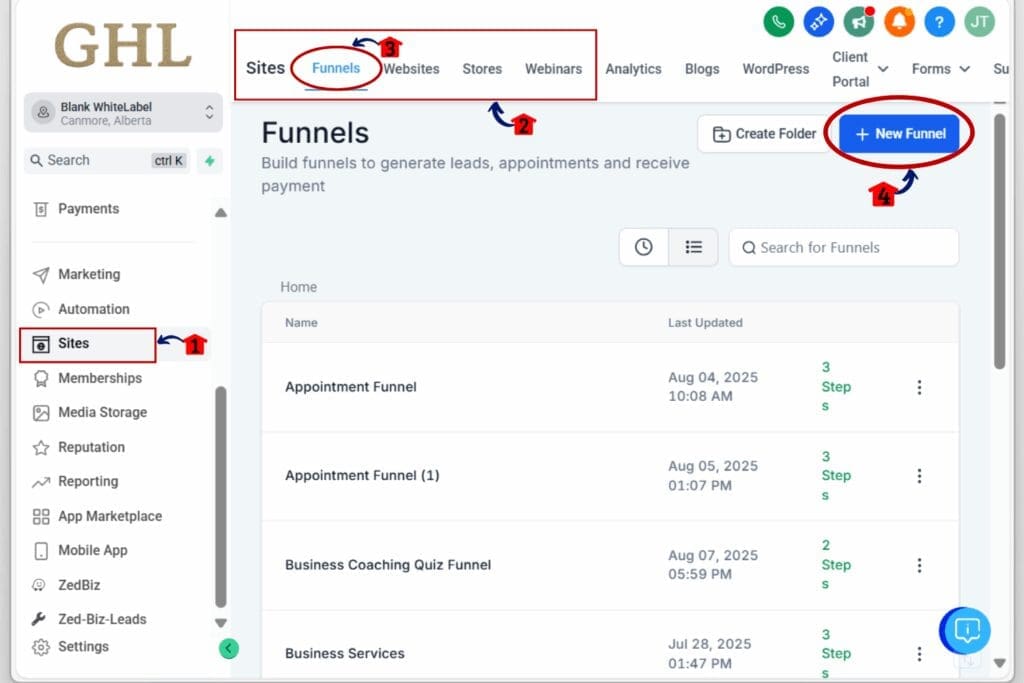Click 3 Steps for Appointment Funnel
Viewport: 1024px width, 683px height.
(x=835, y=387)
